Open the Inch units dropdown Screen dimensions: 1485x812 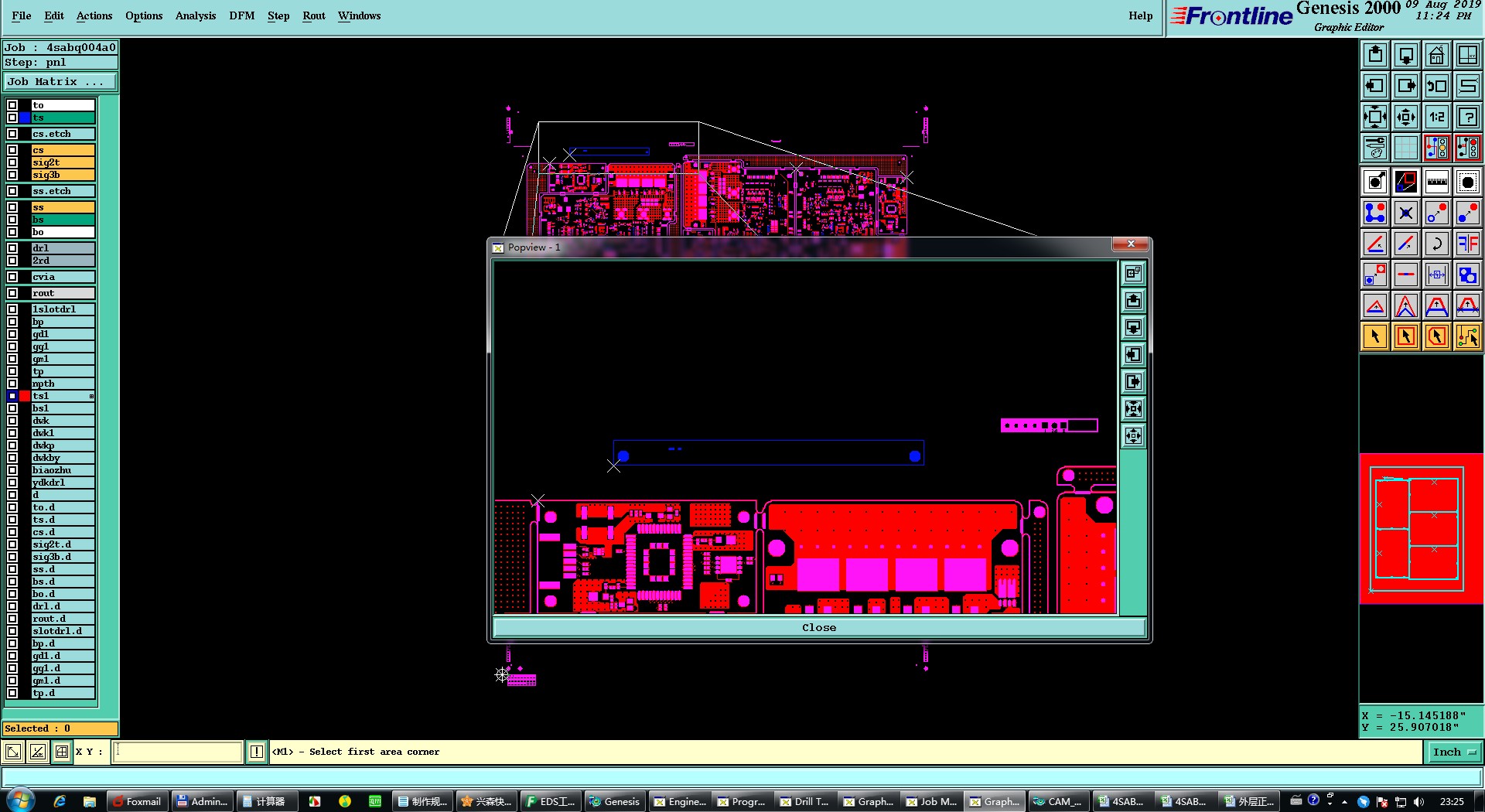tap(1454, 752)
